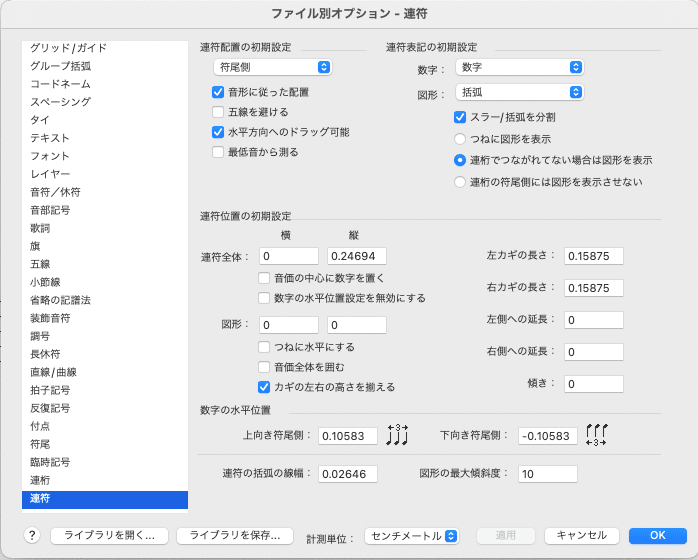698x560 pixels.
Task: Toggle カギの左右の高さを揃える checkbox
Action: click(x=264, y=387)
